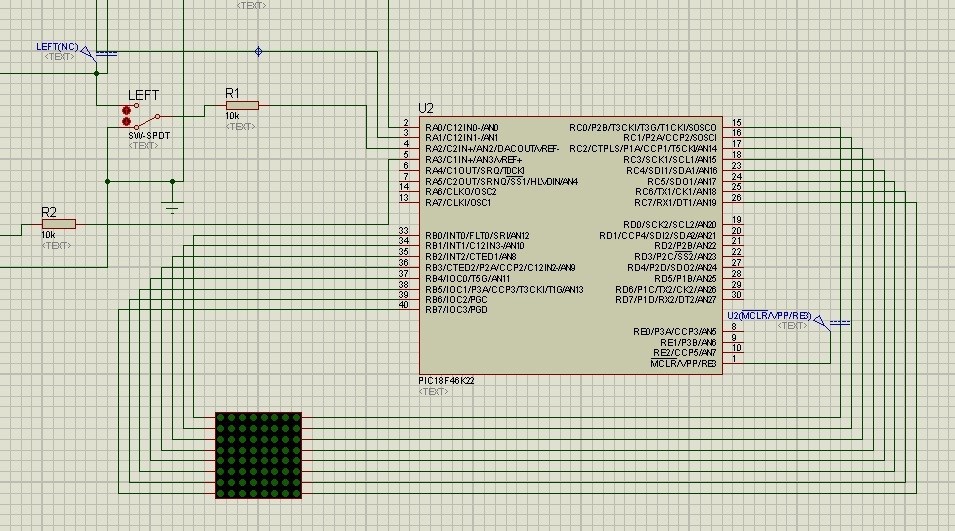Image resolution: width=955 pixels, height=531 pixels.
Task: Select the PIC18F46K22 chip body
Action: click(x=571, y=245)
